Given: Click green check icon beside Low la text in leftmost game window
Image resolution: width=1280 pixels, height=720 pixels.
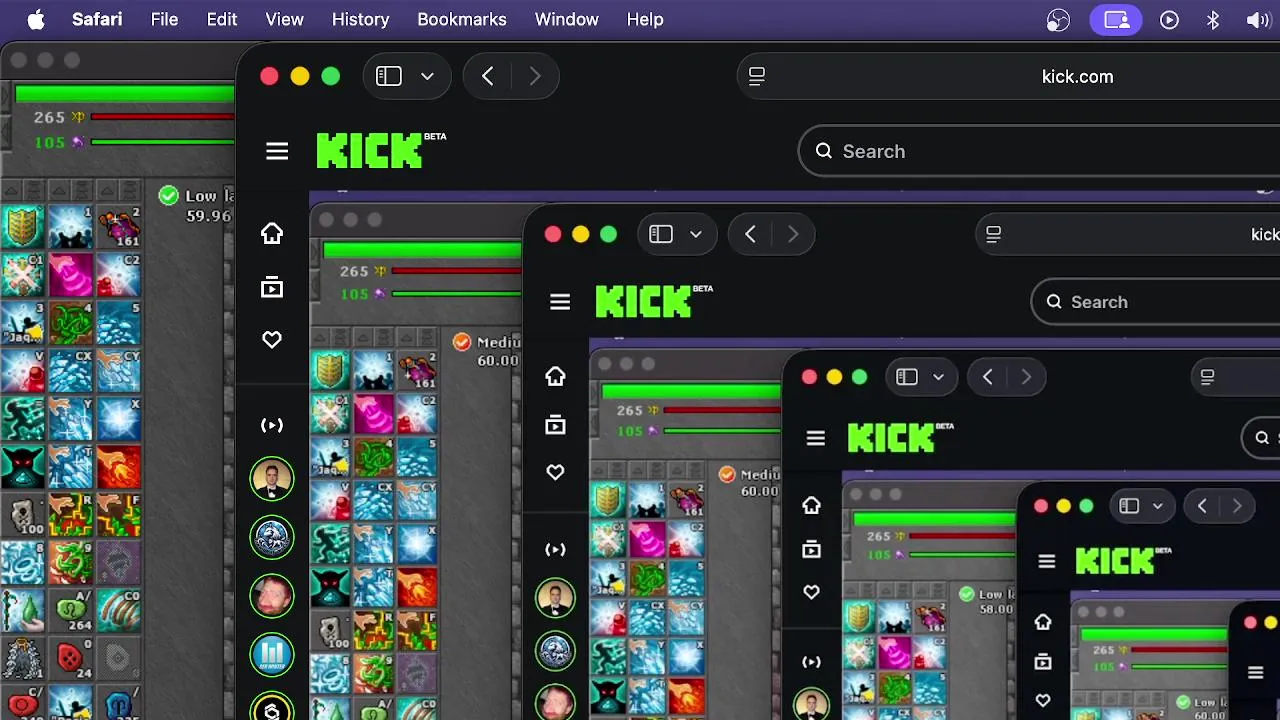Looking at the screenshot, I should click(x=169, y=196).
